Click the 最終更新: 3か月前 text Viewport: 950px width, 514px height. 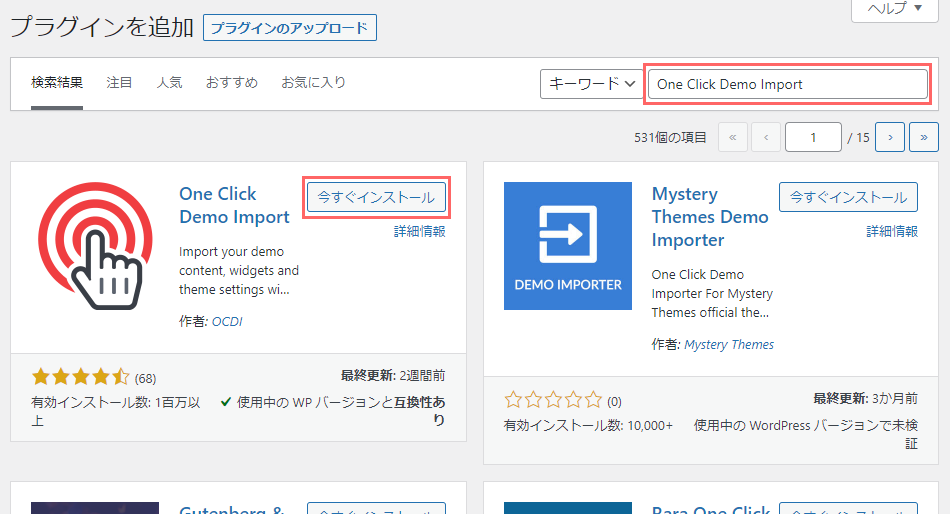click(x=865, y=398)
